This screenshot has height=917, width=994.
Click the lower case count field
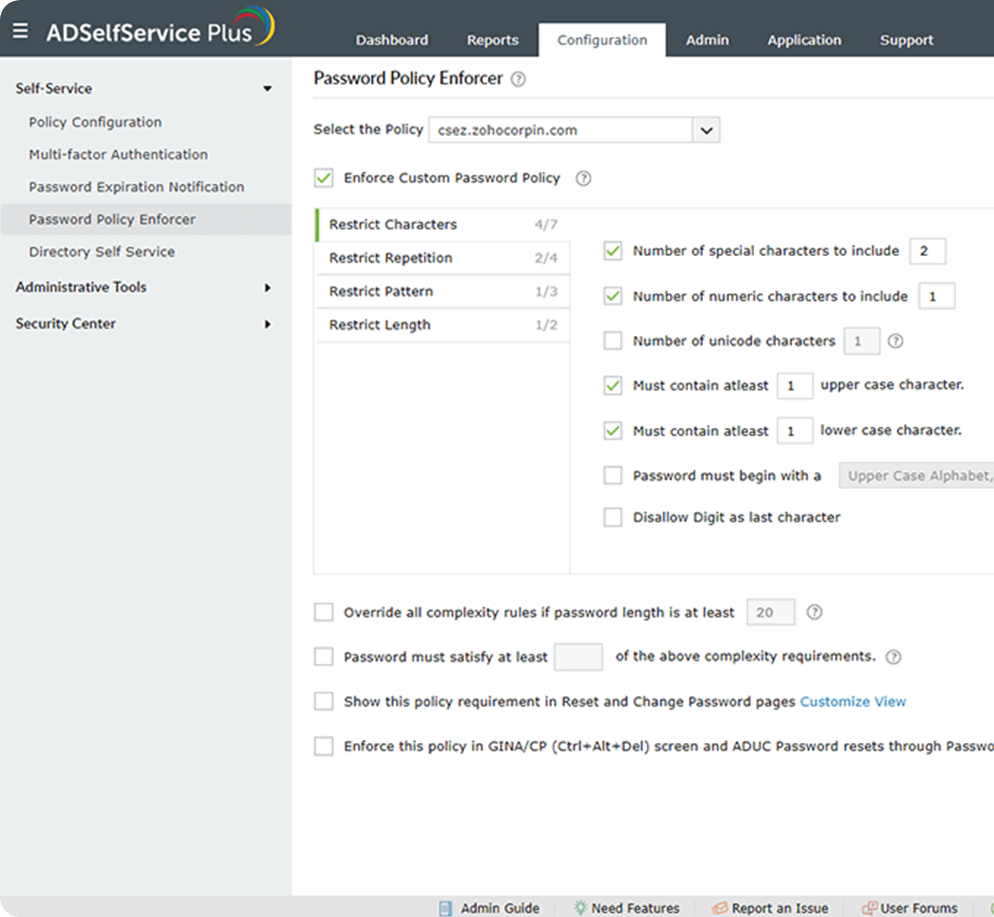(x=795, y=431)
